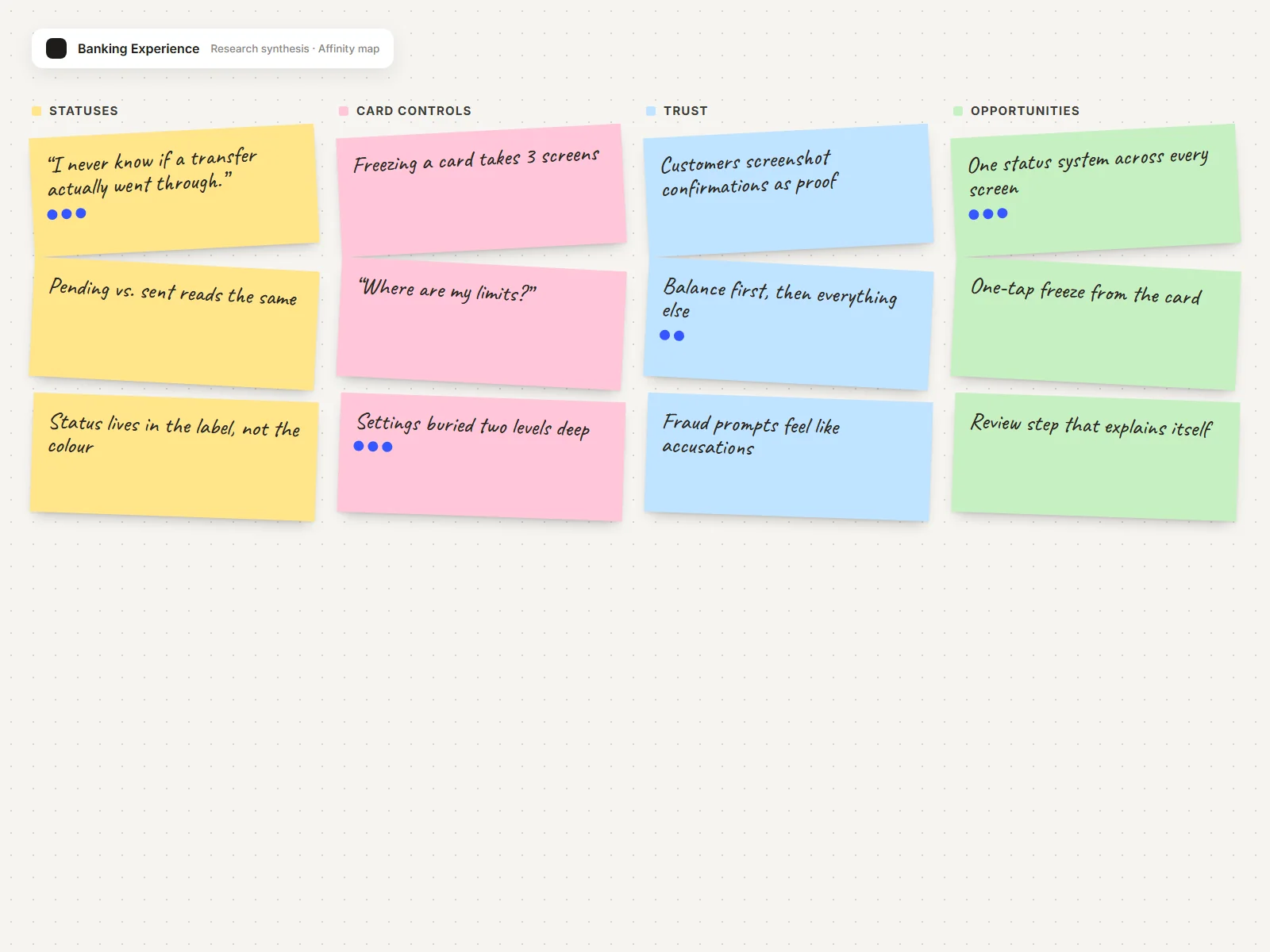Click vote dots on Balance first note
This screenshot has height=952, width=1270.
coord(672,336)
